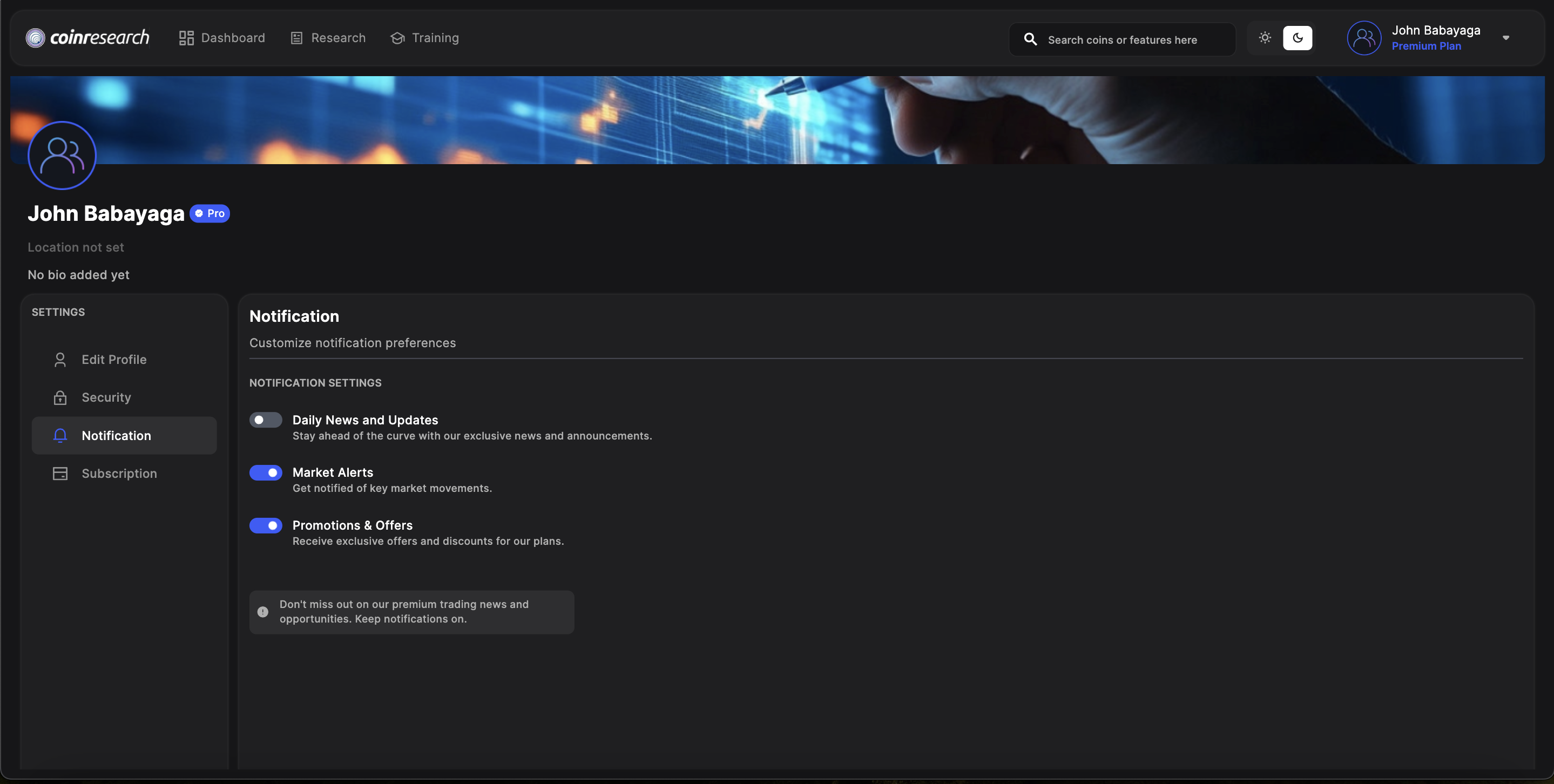This screenshot has height=784, width=1554.
Task: Click the Training graduation cap icon
Action: 397,38
